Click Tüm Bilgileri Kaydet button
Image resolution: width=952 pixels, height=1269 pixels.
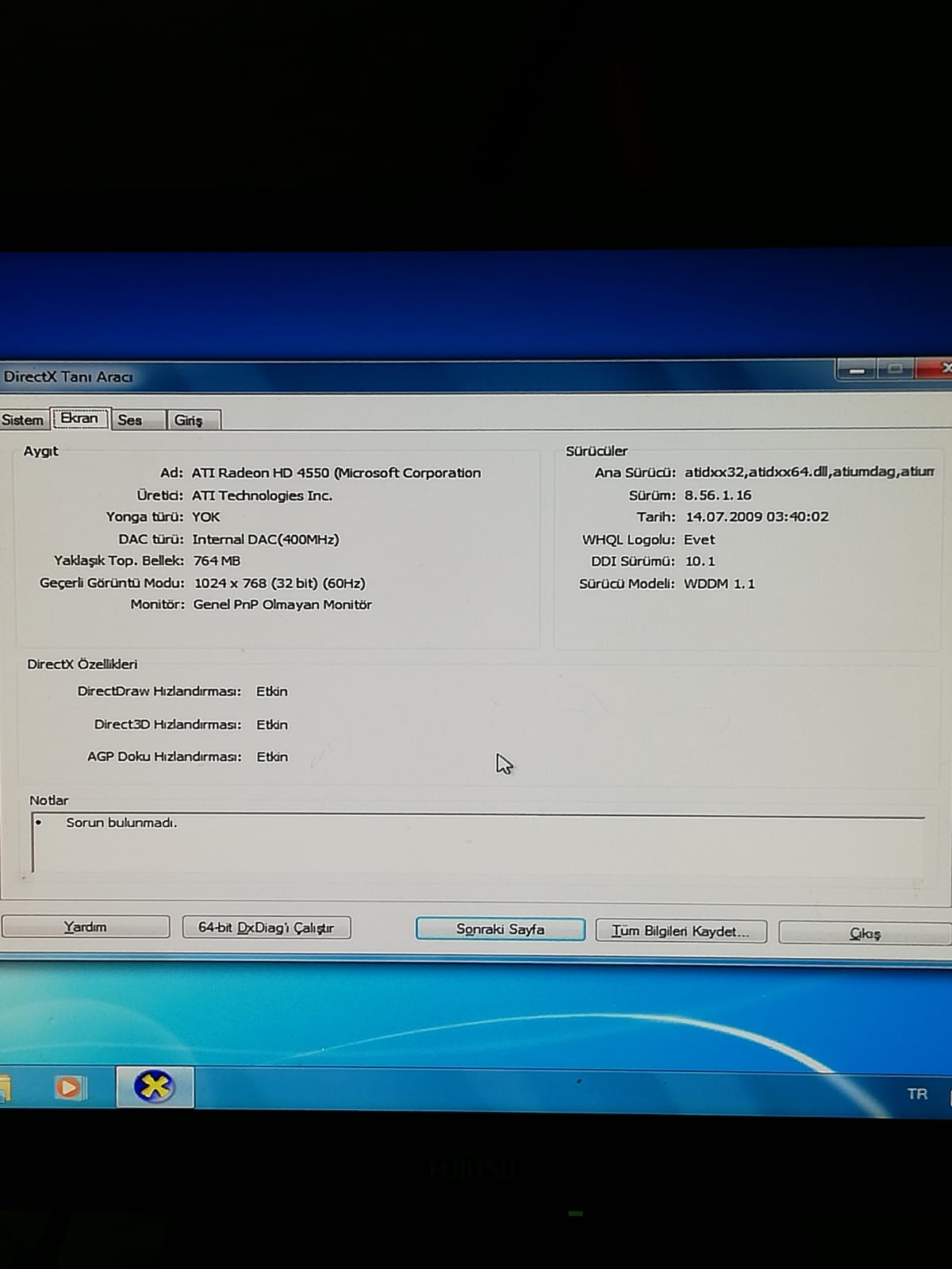(681, 932)
